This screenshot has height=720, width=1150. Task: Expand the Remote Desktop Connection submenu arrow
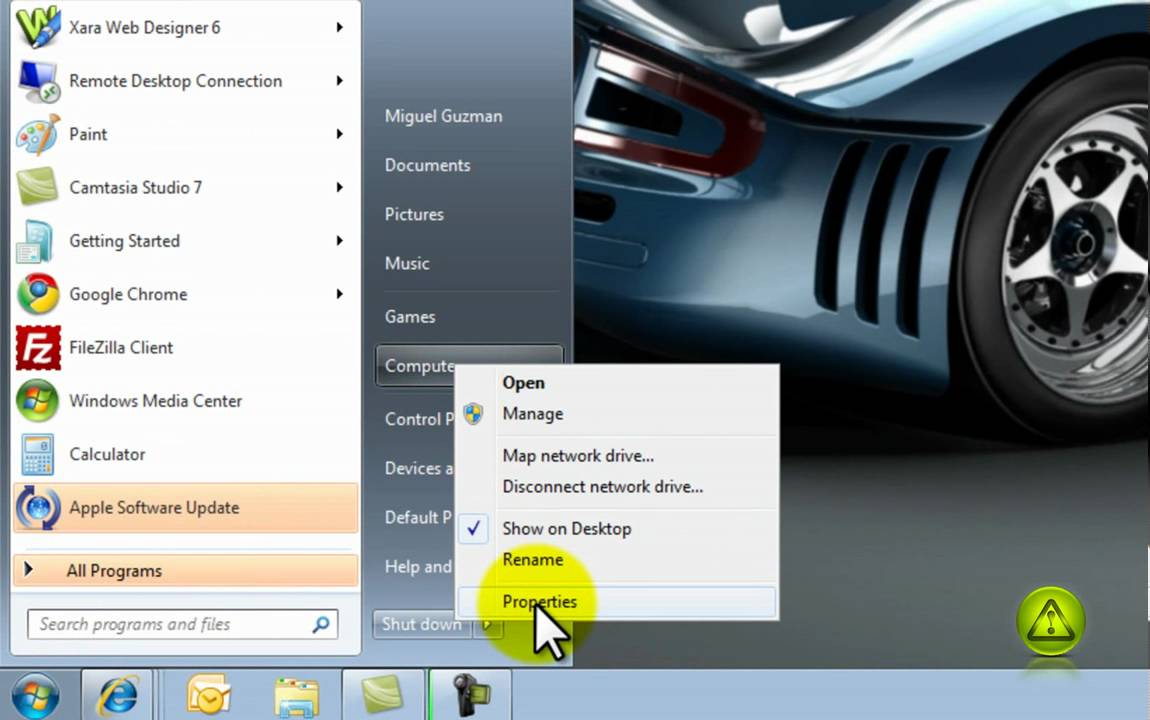tap(340, 81)
